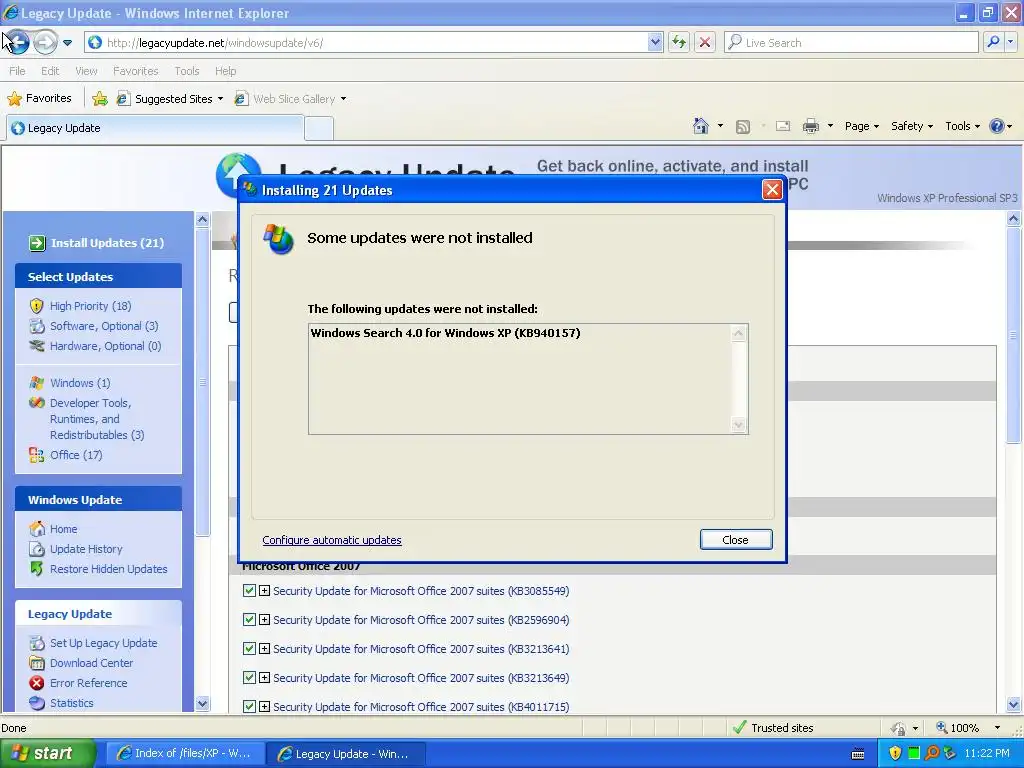Open the Favorites menu in menu bar
This screenshot has height=768, width=1024.
(135, 71)
